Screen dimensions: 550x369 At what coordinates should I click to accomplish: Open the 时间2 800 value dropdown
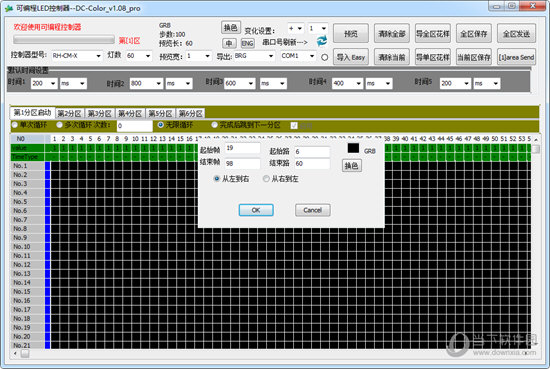pos(159,83)
